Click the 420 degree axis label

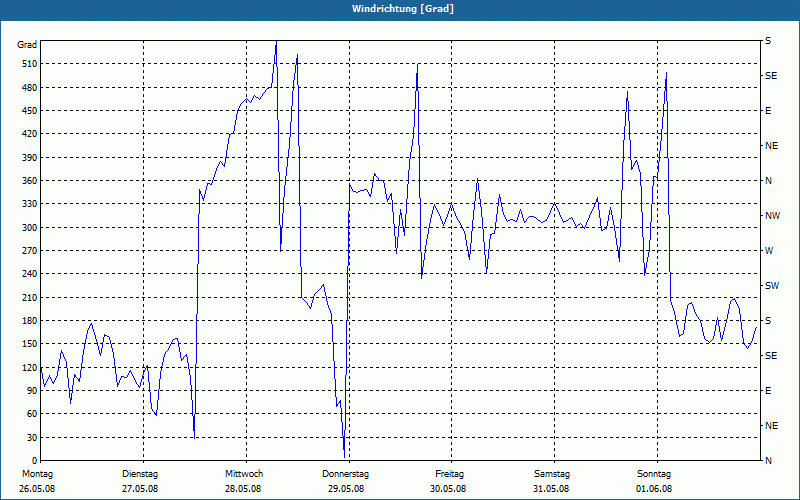tap(30, 134)
